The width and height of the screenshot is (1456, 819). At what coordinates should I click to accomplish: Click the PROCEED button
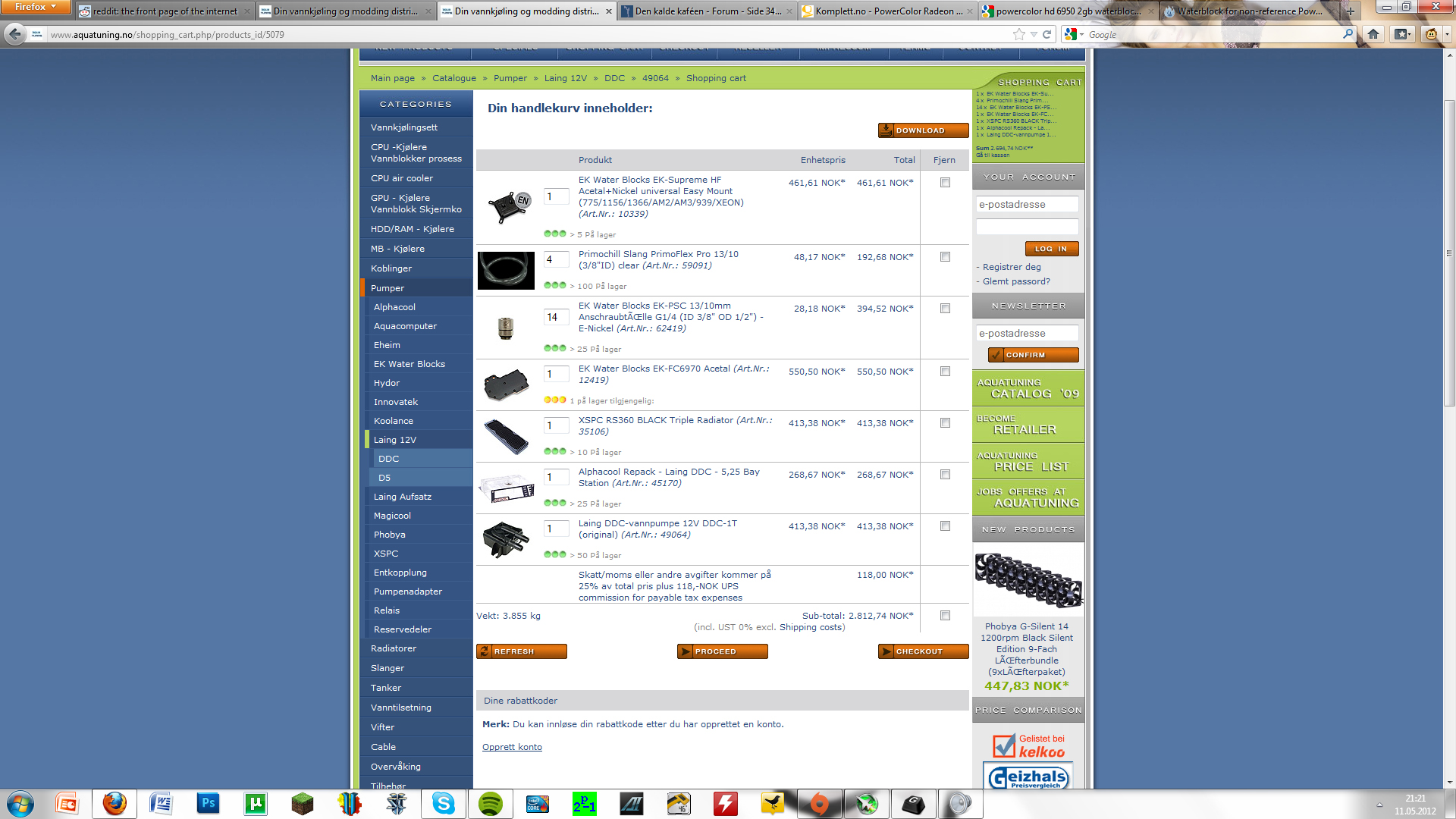pos(722,651)
